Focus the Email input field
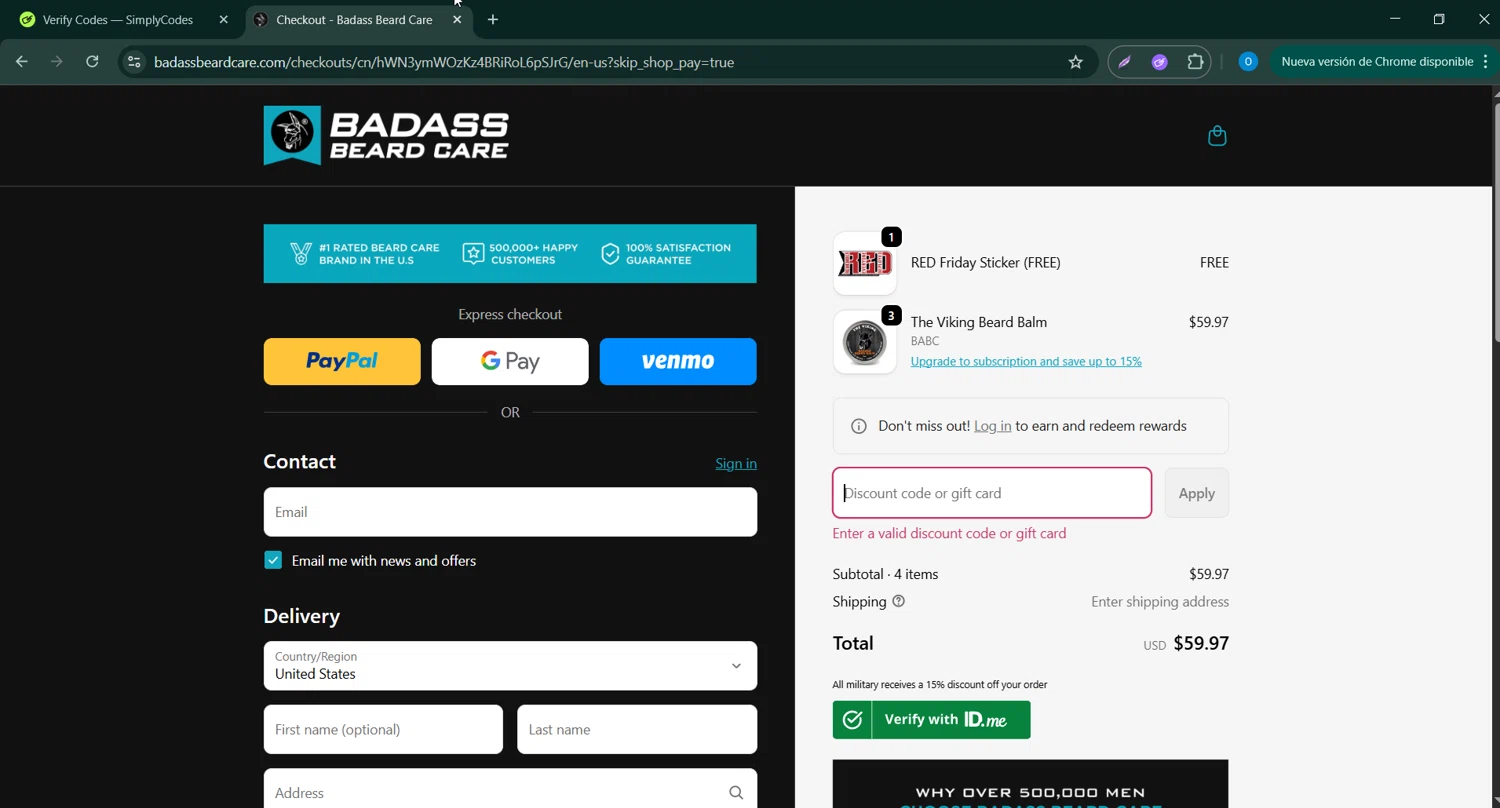 510,512
